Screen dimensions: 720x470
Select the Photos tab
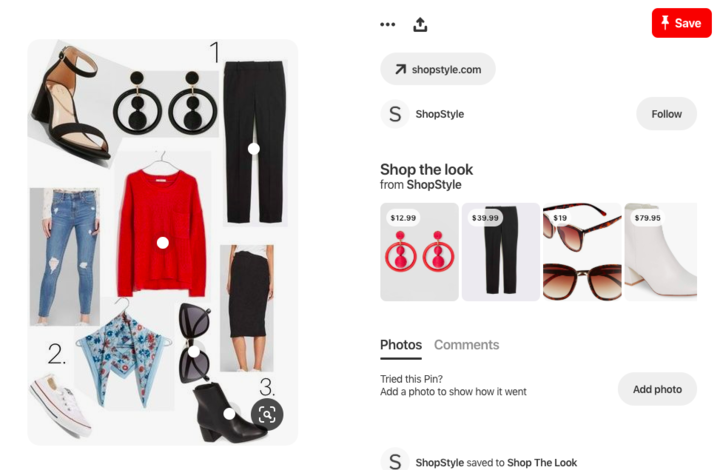pyautogui.click(x=401, y=345)
